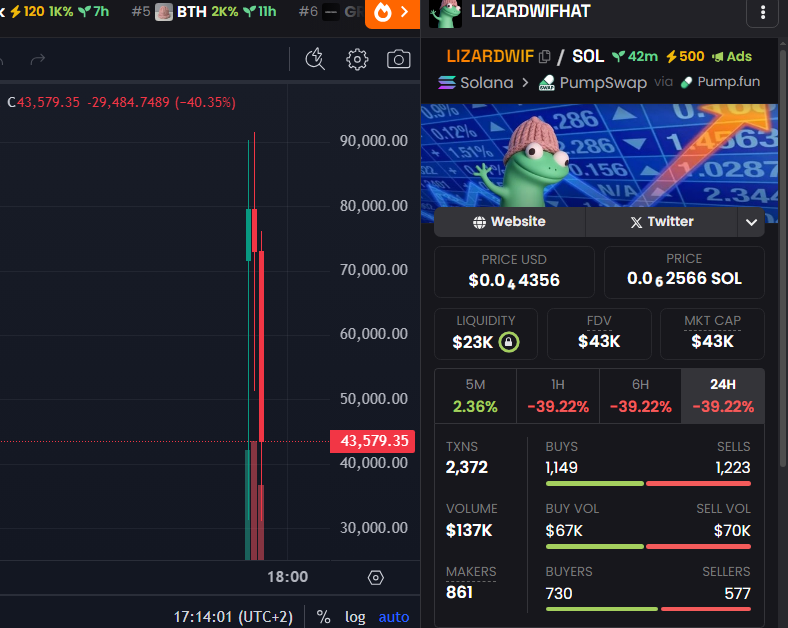Open chart settings gear icon
Viewport: 788px width, 628px height.
(x=357, y=59)
